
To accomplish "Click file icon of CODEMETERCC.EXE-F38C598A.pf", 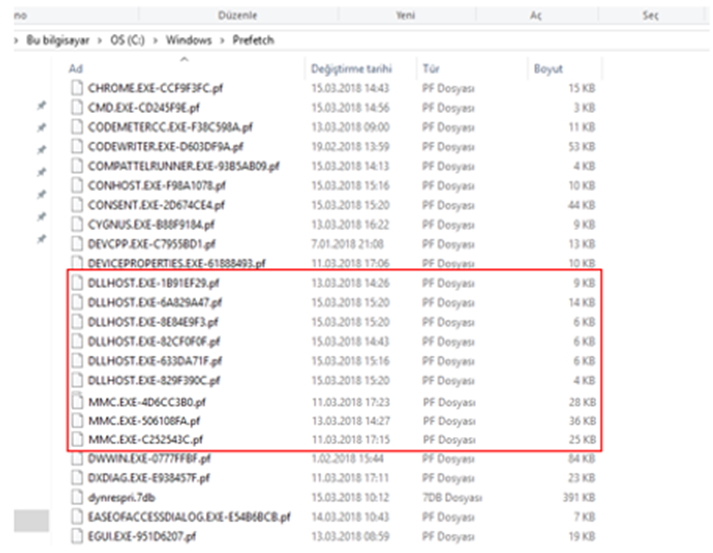I will (77, 126).
